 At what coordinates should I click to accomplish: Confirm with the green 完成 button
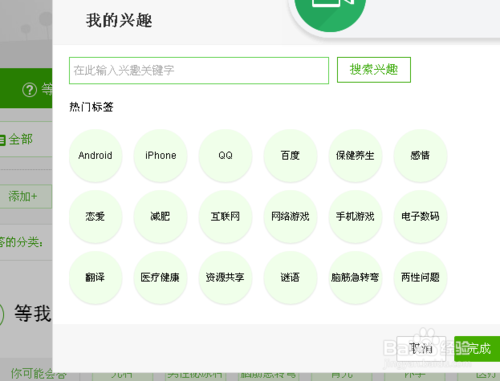coord(477,349)
